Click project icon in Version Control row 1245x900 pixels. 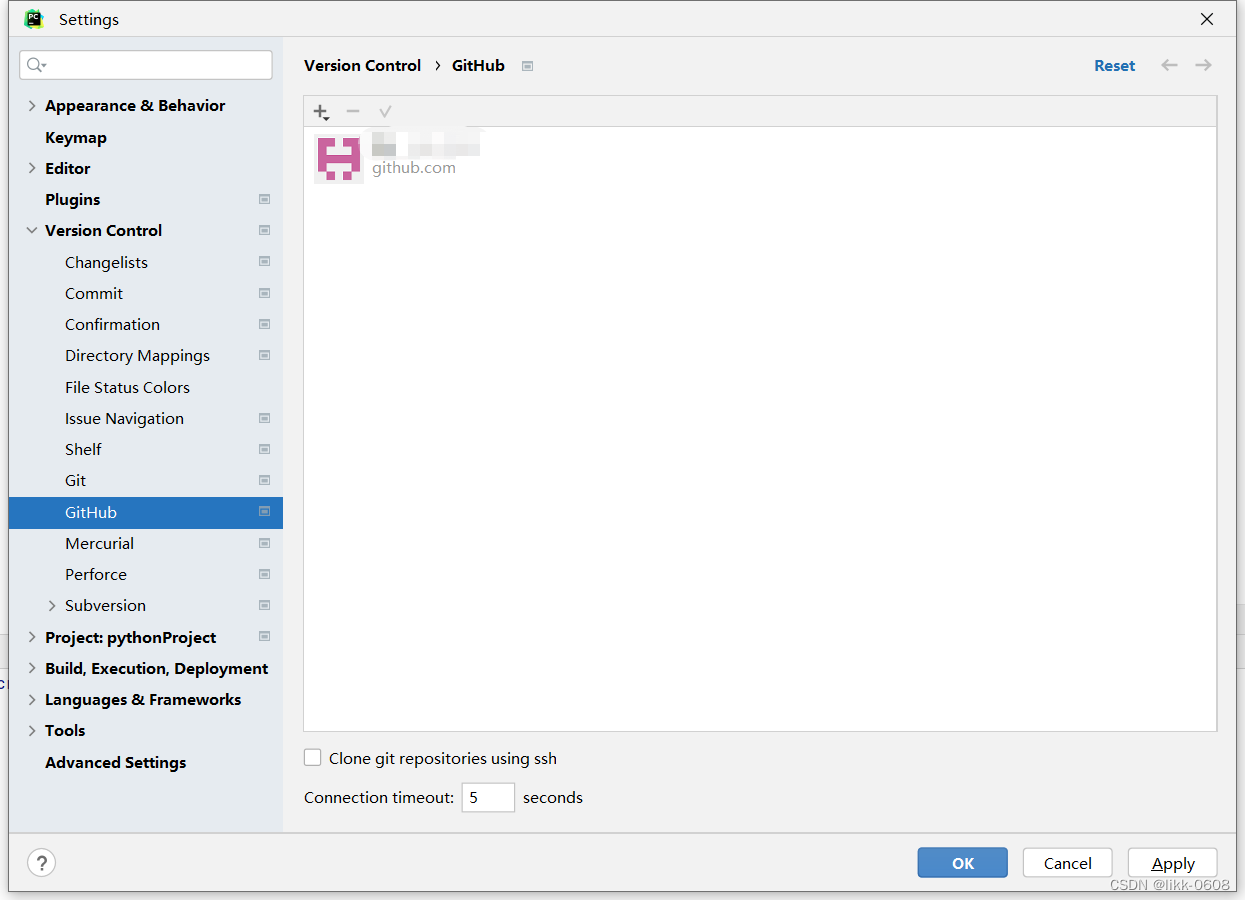(264, 230)
